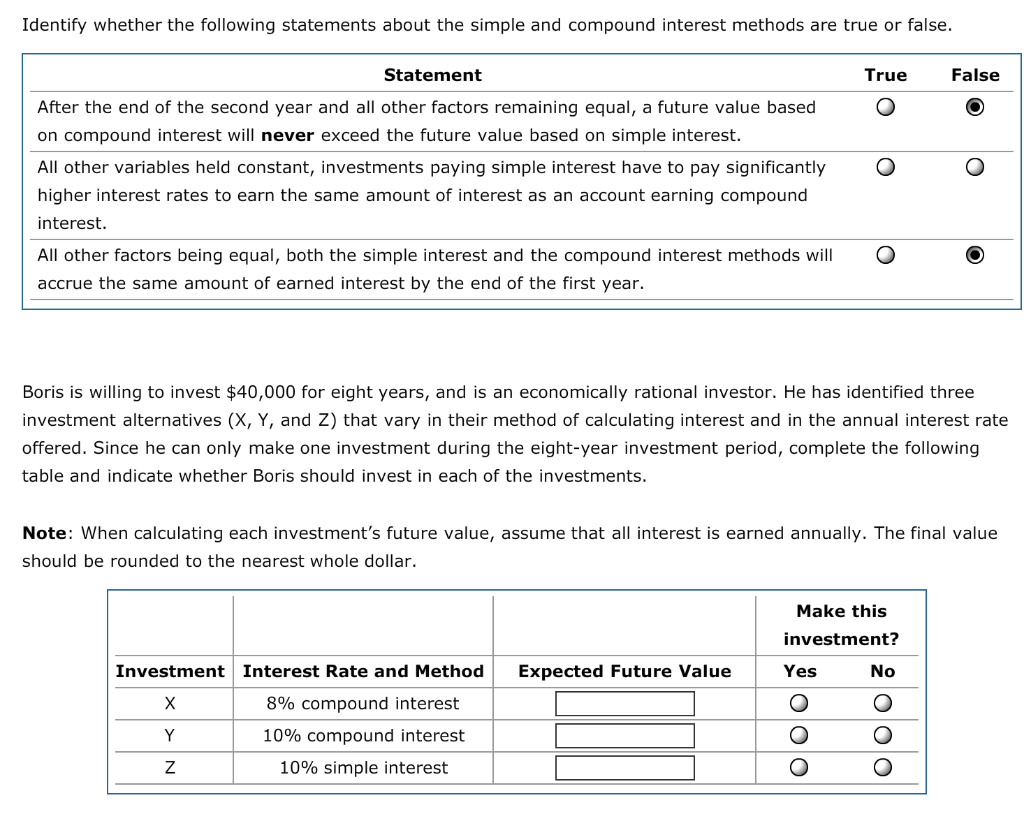Click the future value field for Investment Z
The image size is (1024, 821).
tap(623, 767)
